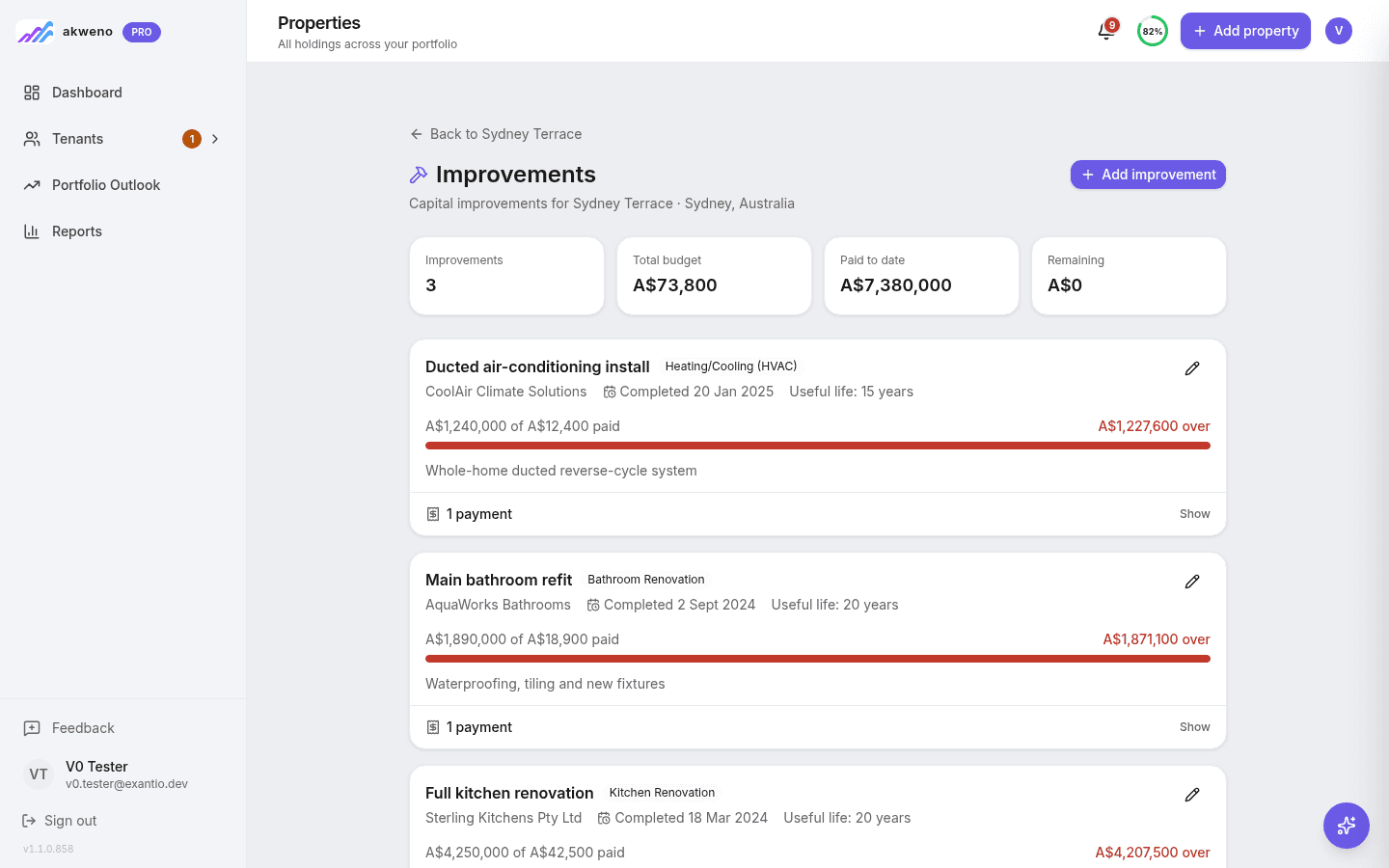The height and width of the screenshot is (868, 1389).
Task: Click the CoolAir Climate Solutions contractor name
Action: tap(505, 392)
